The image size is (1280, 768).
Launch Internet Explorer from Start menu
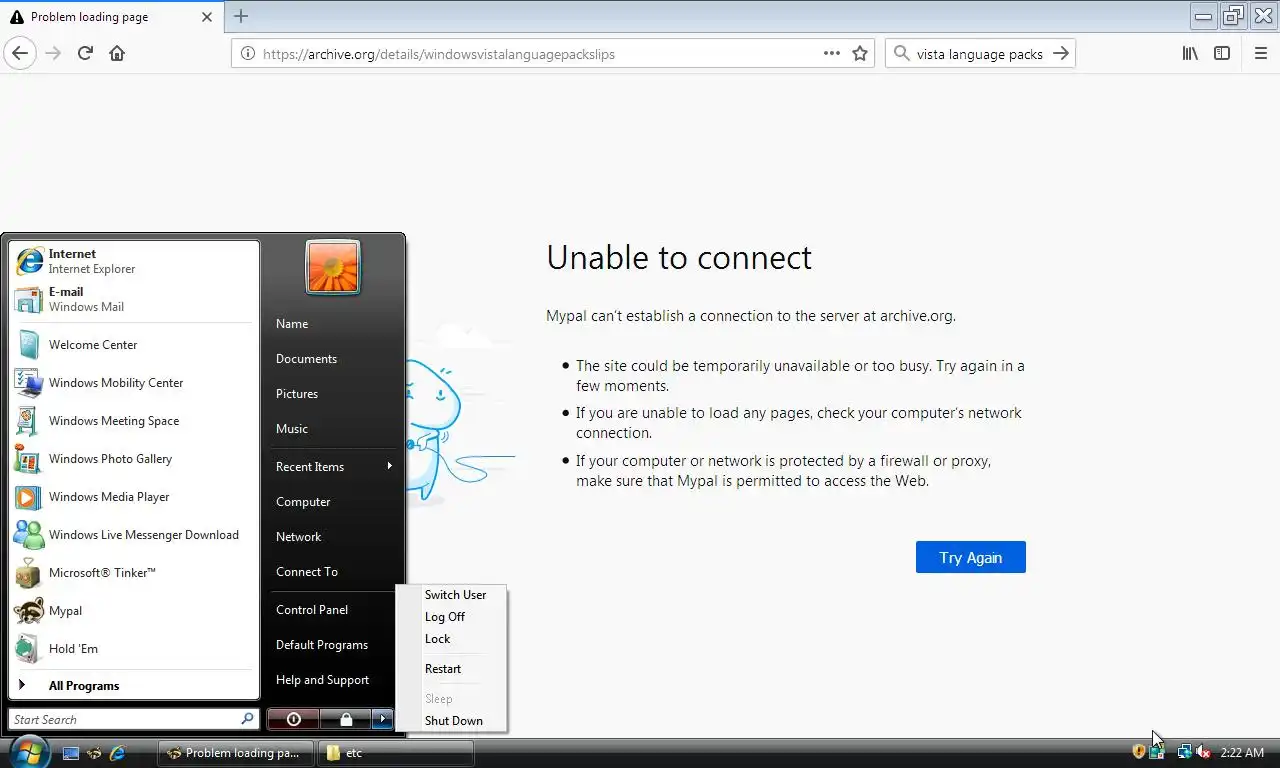coord(134,261)
